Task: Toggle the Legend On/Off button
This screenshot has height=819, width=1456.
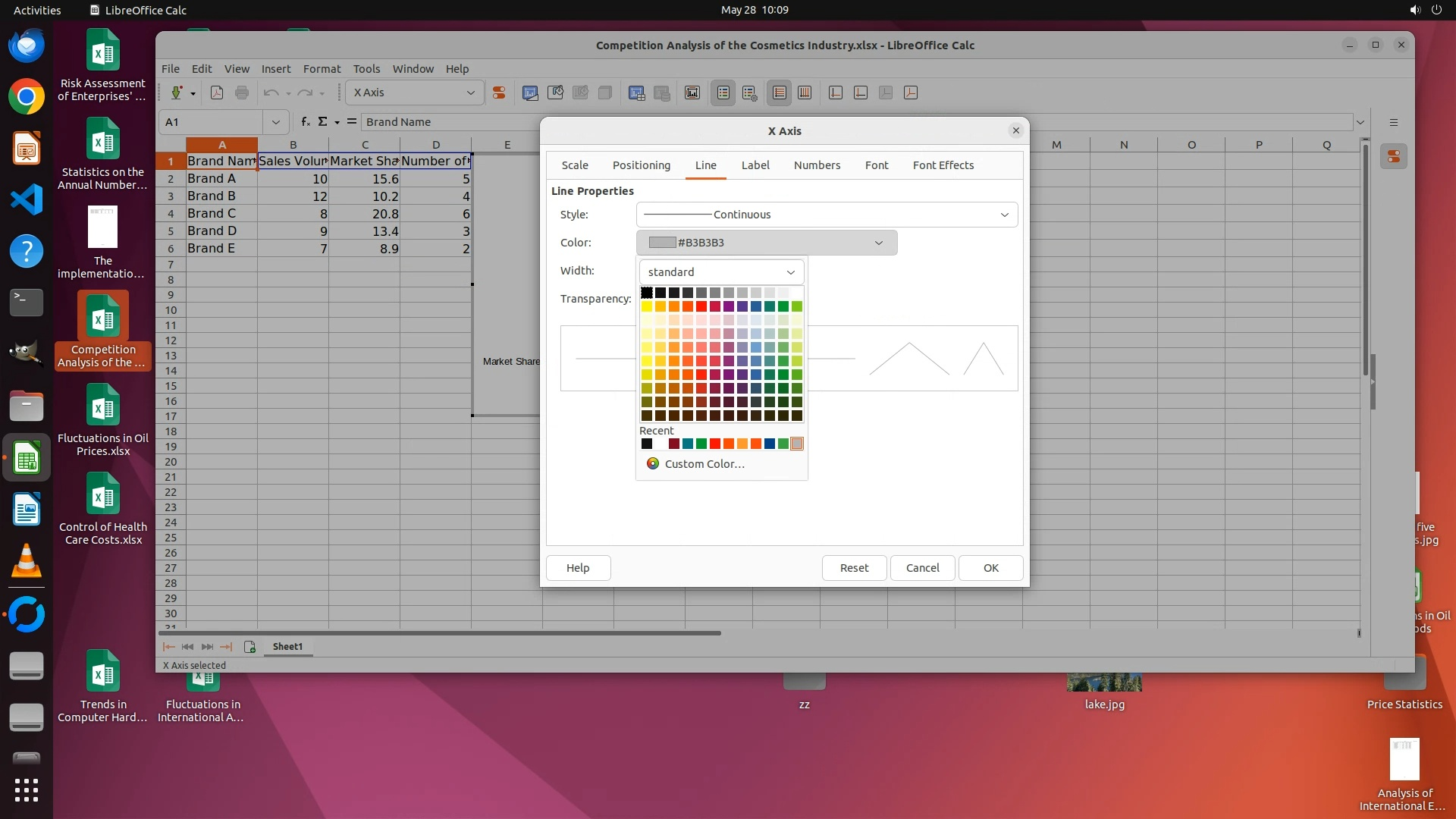Action: tap(723, 93)
